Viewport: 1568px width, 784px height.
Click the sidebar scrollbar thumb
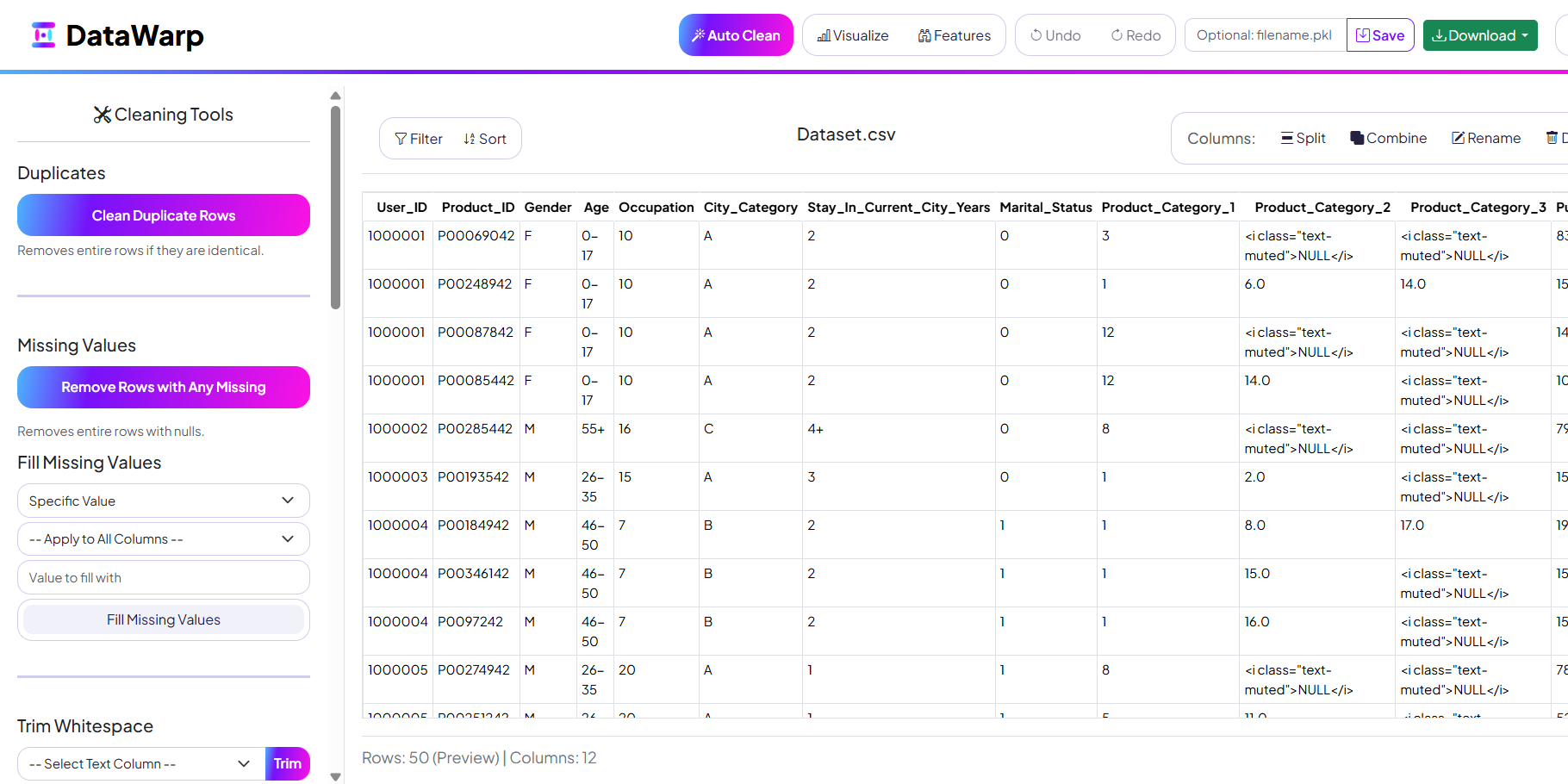point(336,207)
